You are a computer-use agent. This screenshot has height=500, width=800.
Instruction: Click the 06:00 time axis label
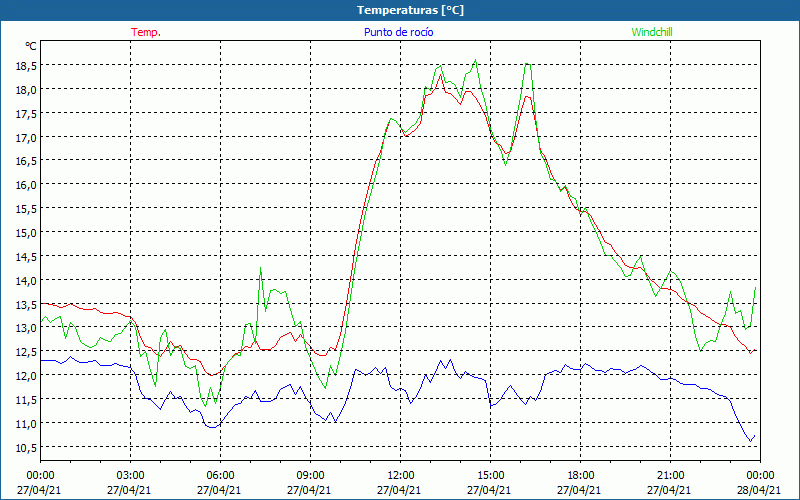(220, 475)
